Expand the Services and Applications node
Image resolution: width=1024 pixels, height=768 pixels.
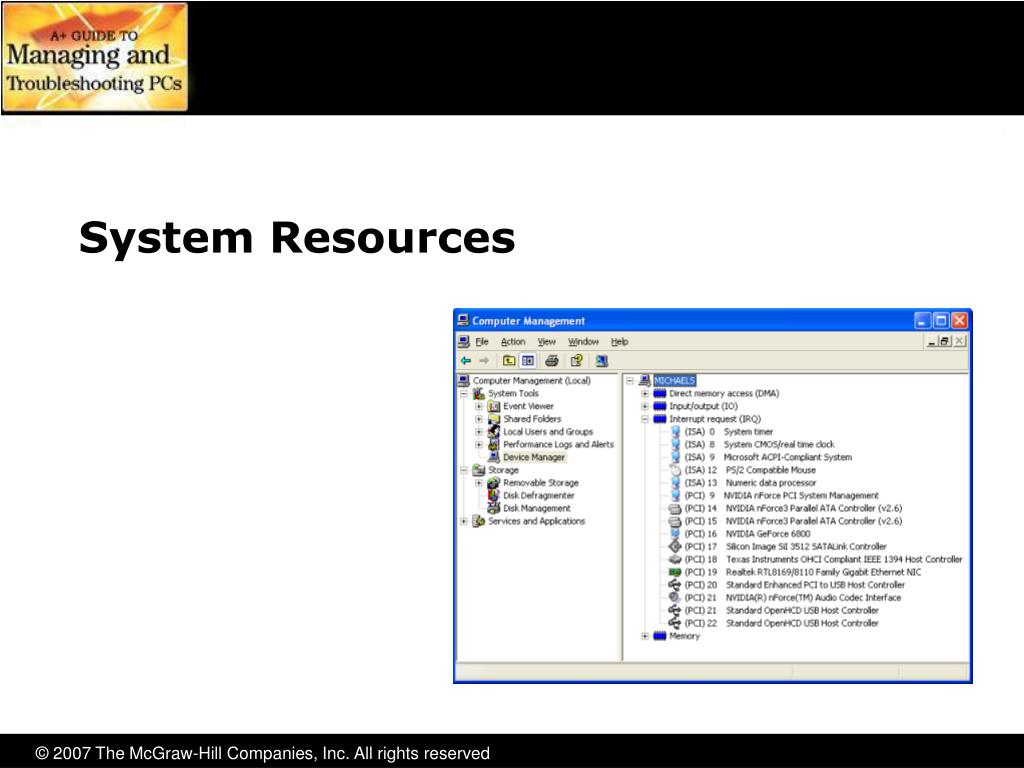tap(464, 521)
